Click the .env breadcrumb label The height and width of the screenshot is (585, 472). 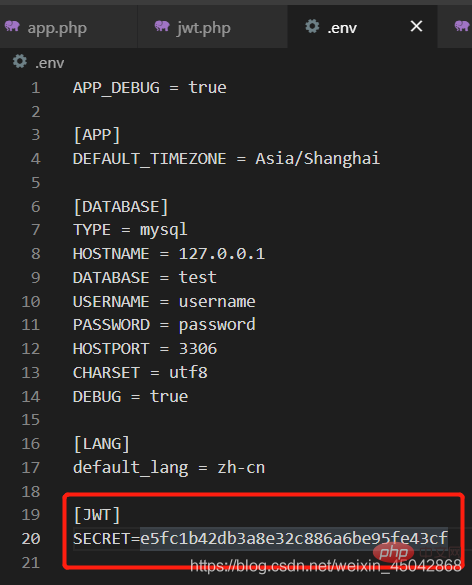[x=49, y=63]
